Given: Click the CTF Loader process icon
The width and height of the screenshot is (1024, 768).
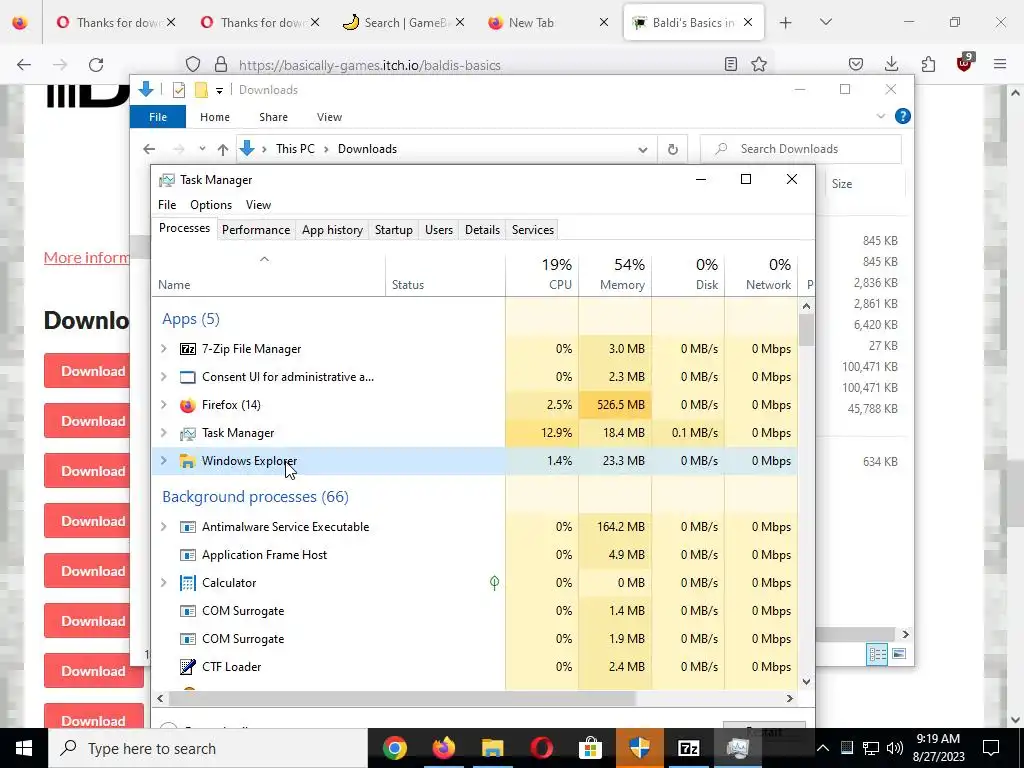Looking at the screenshot, I should coord(187,667).
